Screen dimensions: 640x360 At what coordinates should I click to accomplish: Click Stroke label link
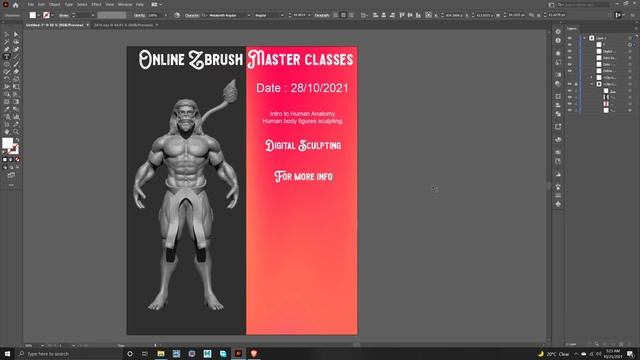[x=64, y=15]
